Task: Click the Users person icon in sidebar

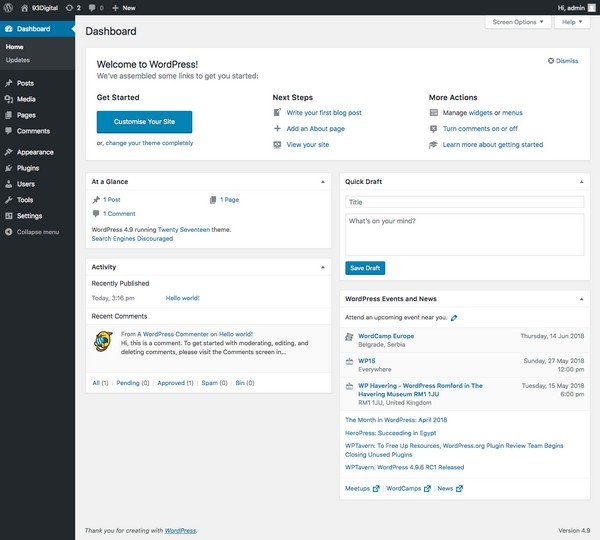Action: click(8, 184)
